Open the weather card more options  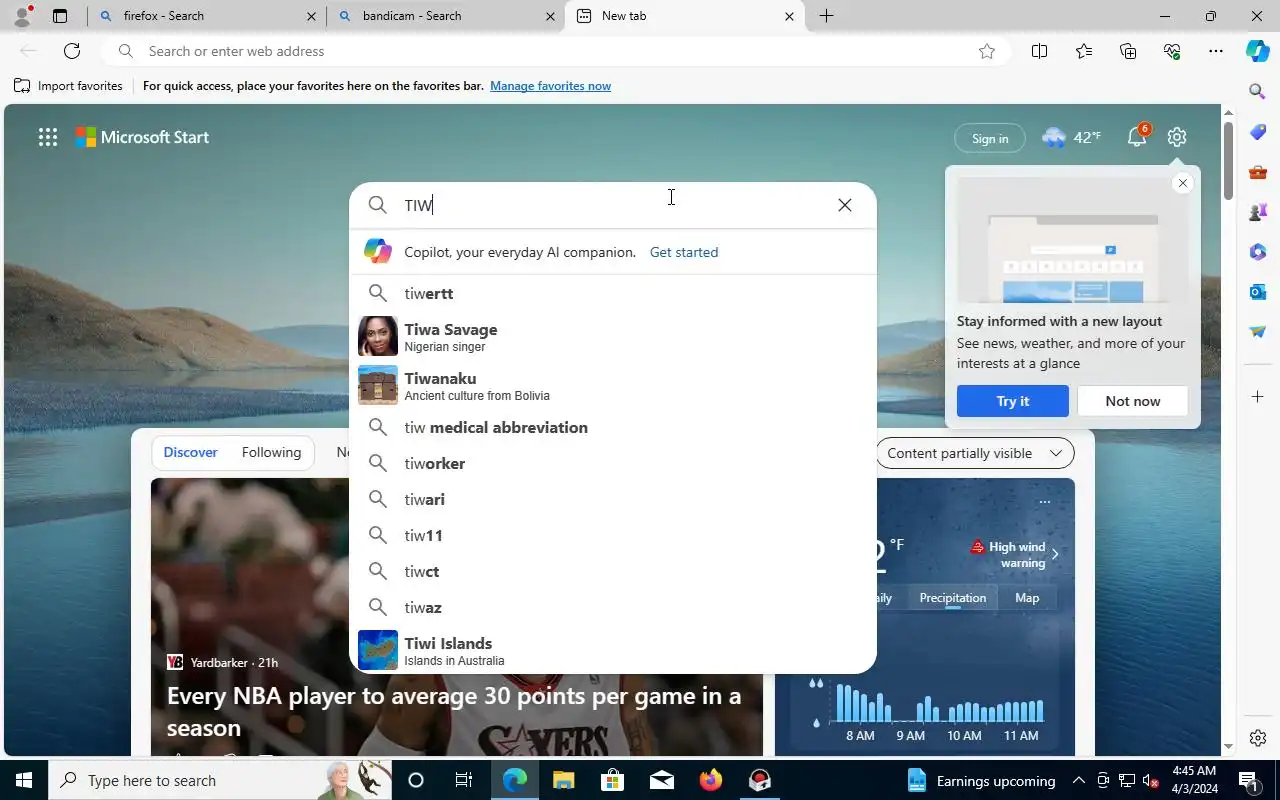[x=1044, y=502]
